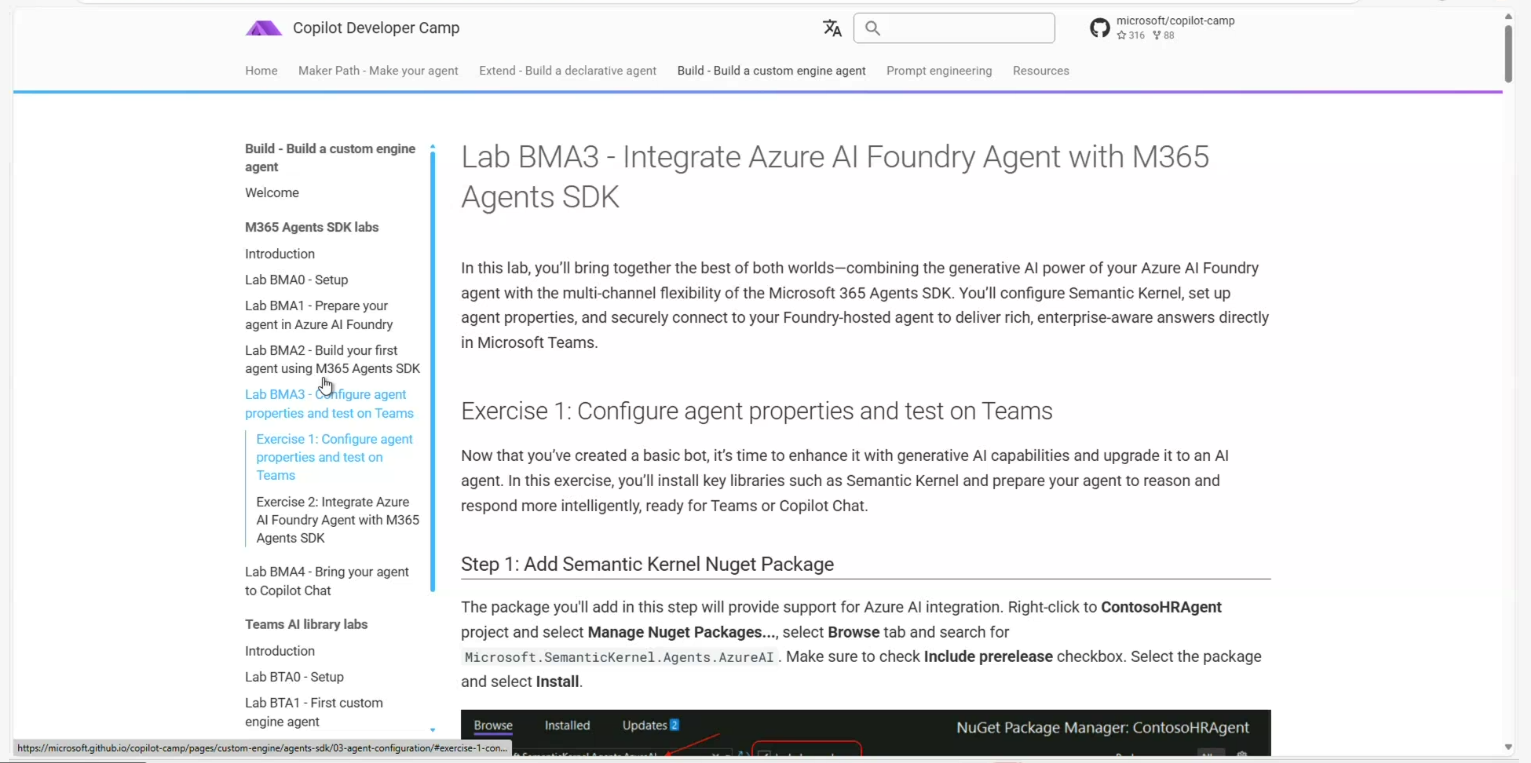The height and width of the screenshot is (763, 1531).
Task: Select Build - Build a custom engine agent tab
Action: 771,71
